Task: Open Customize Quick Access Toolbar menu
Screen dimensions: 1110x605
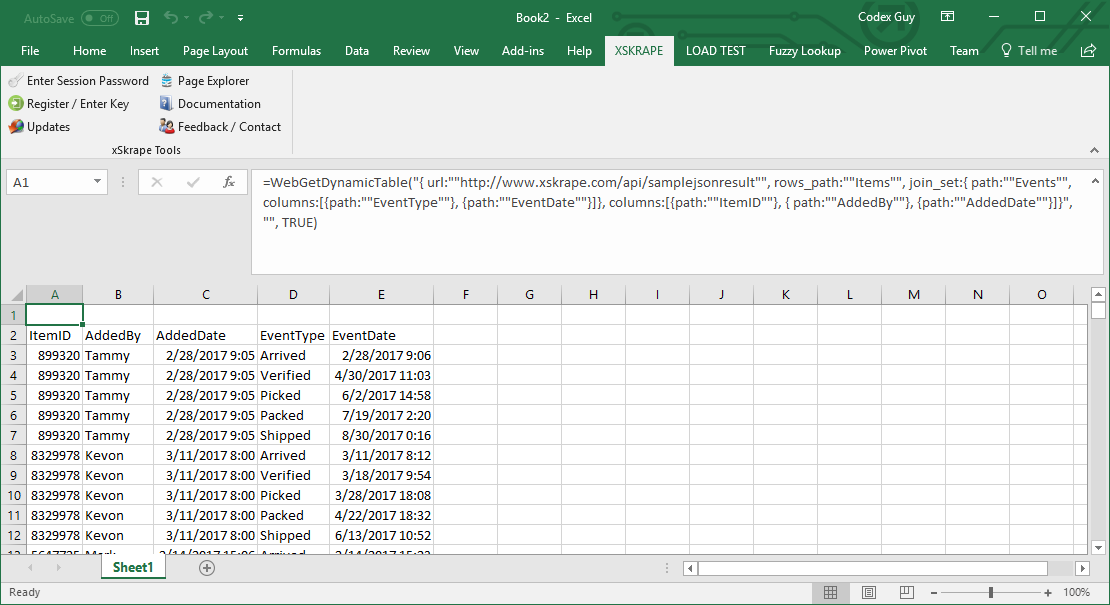Action: [241, 18]
